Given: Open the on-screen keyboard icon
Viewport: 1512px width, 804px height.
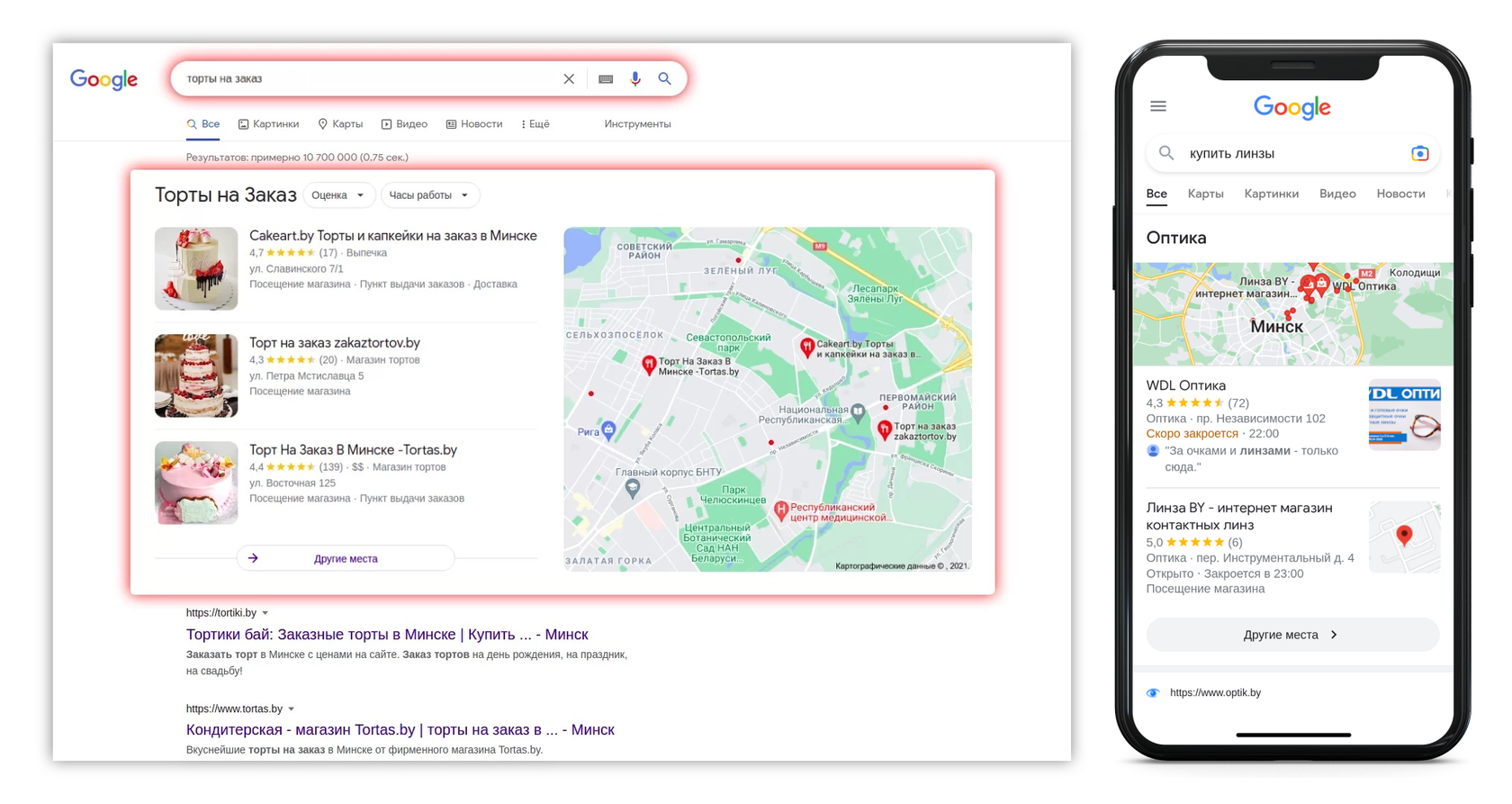Looking at the screenshot, I should [x=606, y=79].
